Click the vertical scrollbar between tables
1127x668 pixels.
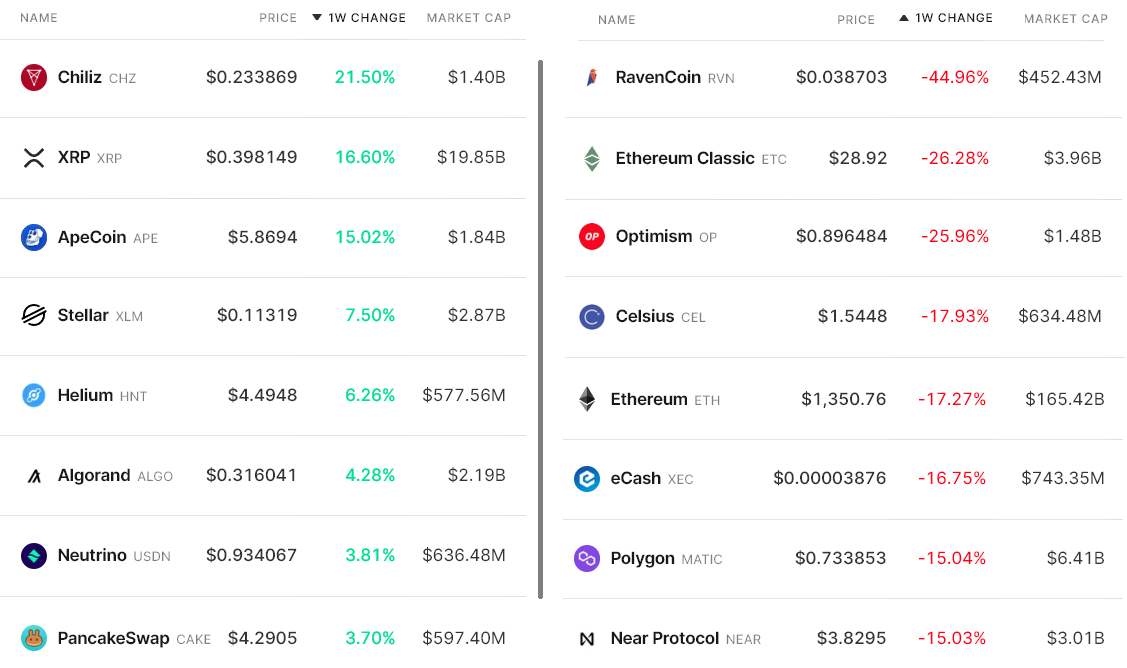tap(541, 330)
